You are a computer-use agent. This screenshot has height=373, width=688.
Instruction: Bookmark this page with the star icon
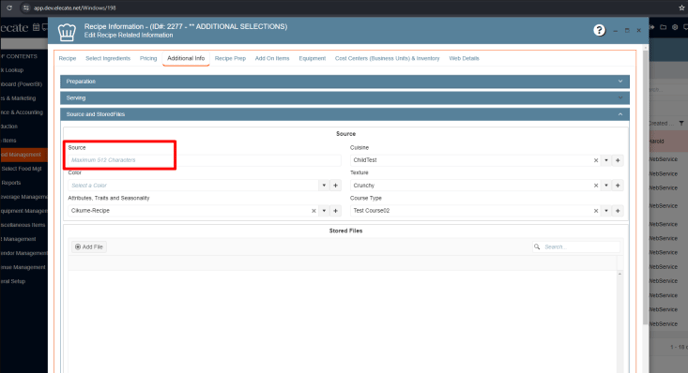click(x=681, y=8)
